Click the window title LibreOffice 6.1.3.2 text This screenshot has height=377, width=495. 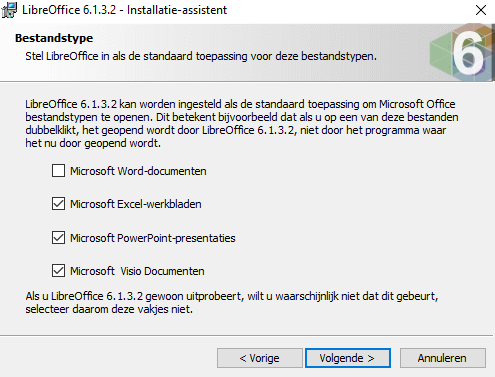[124, 10]
